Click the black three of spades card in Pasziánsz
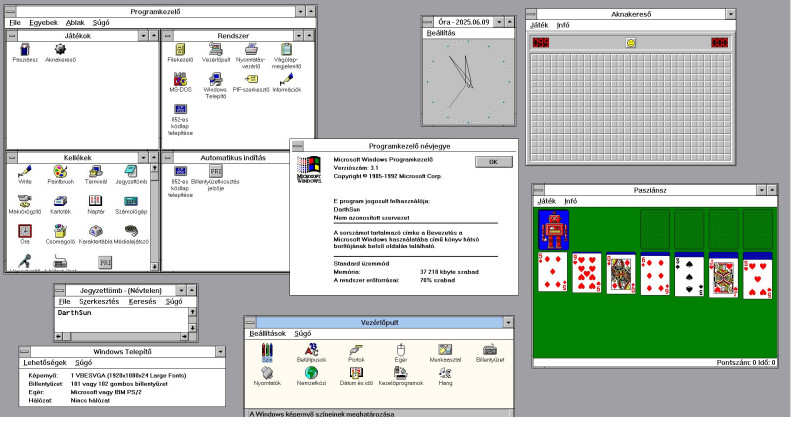Viewport: 800px width, 427px height. point(689,275)
